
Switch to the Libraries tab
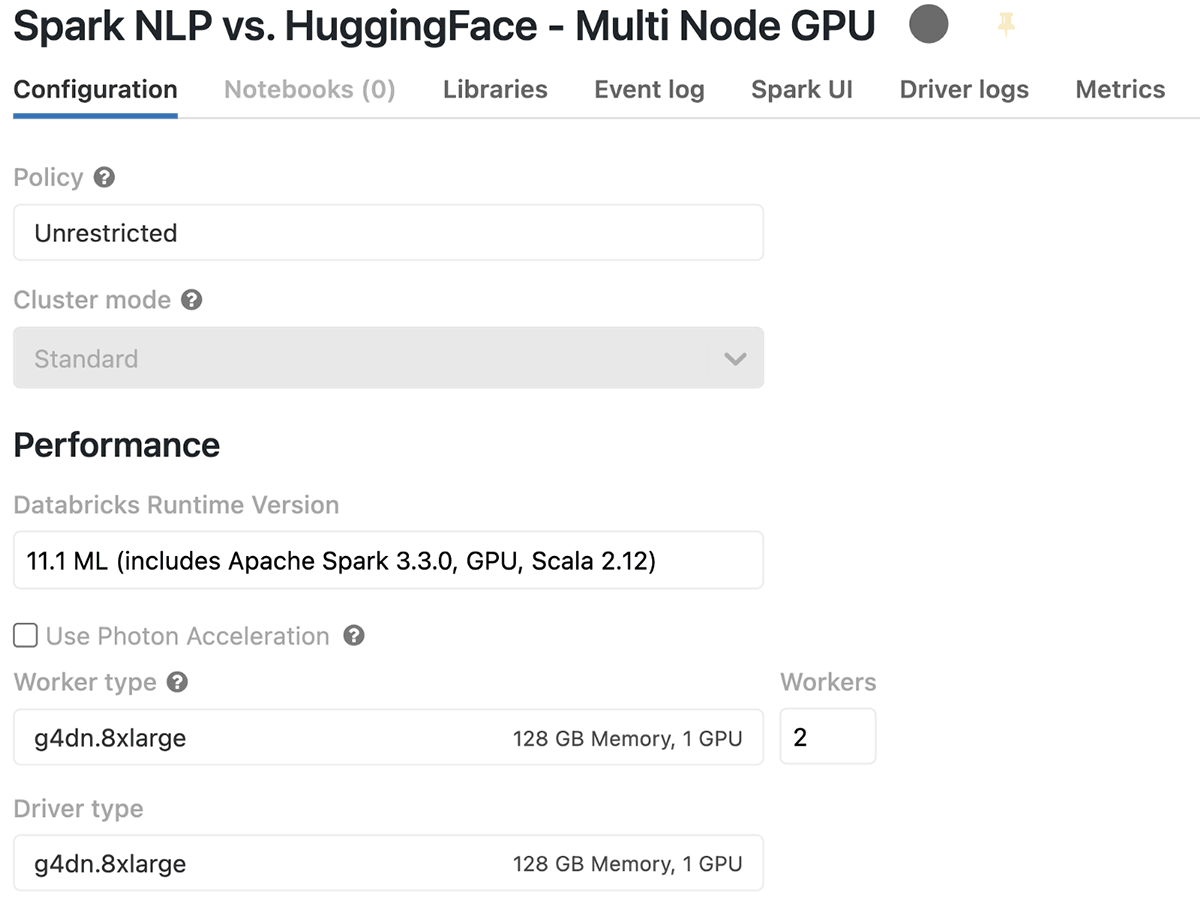pos(495,90)
